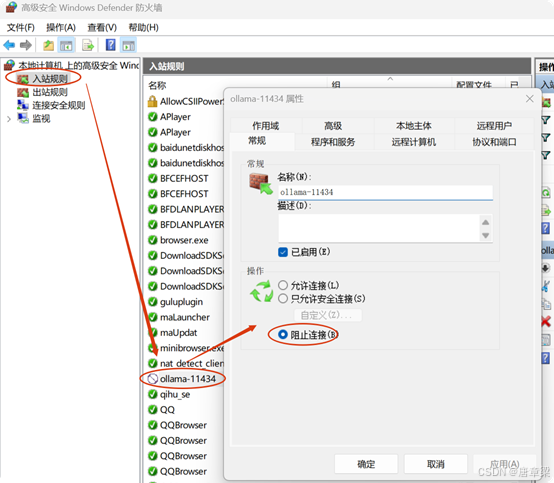Viewport: 554px width, 483px height.
Task: Select Outbound Rules (出站规则) in tree
Action: pyautogui.click(x=50, y=92)
